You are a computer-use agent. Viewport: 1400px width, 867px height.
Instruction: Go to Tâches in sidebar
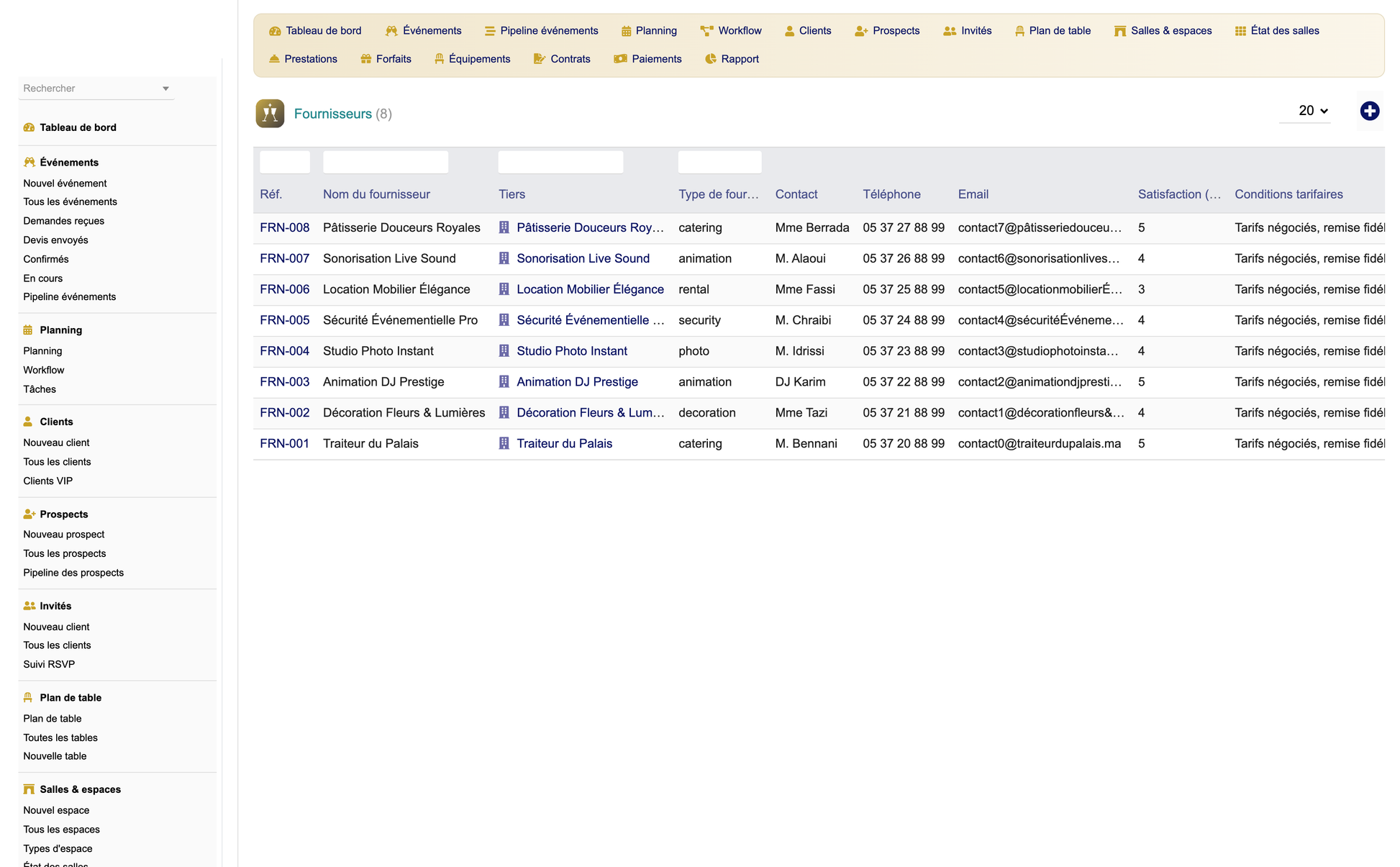[40, 389]
